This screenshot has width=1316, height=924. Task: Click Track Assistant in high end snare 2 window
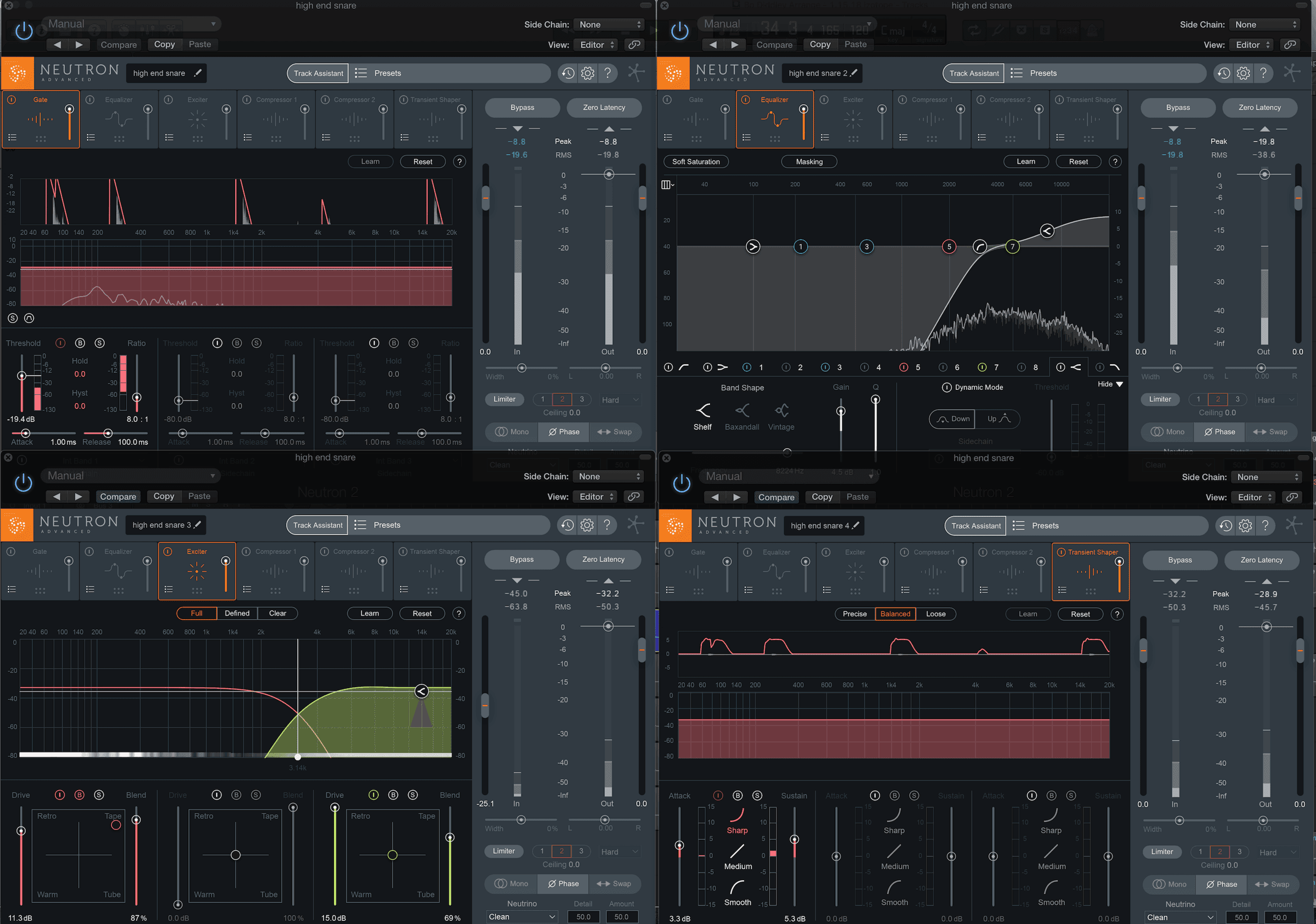[x=974, y=73]
